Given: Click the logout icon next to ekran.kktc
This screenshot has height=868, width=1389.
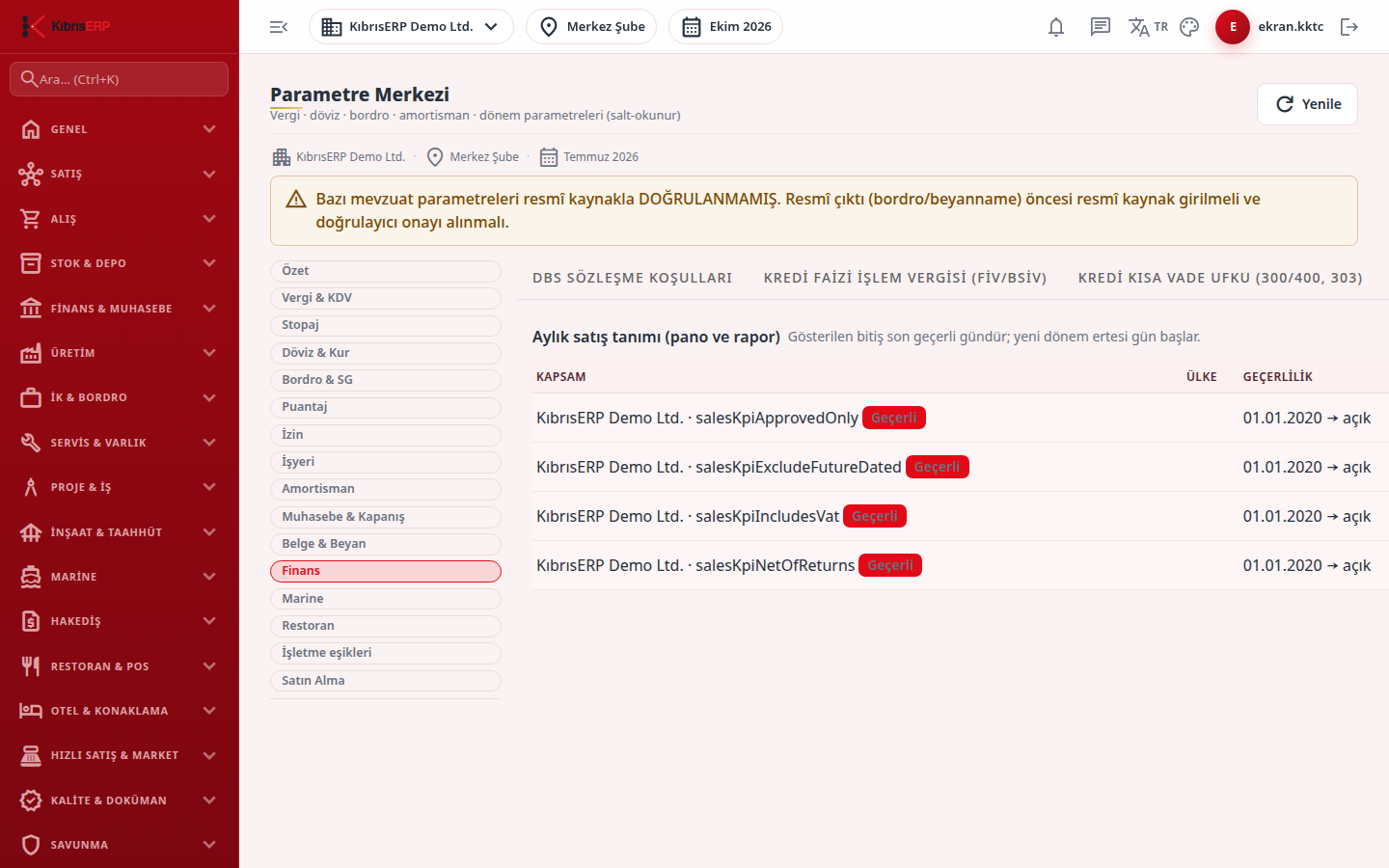Looking at the screenshot, I should click(x=1349, y=27).
